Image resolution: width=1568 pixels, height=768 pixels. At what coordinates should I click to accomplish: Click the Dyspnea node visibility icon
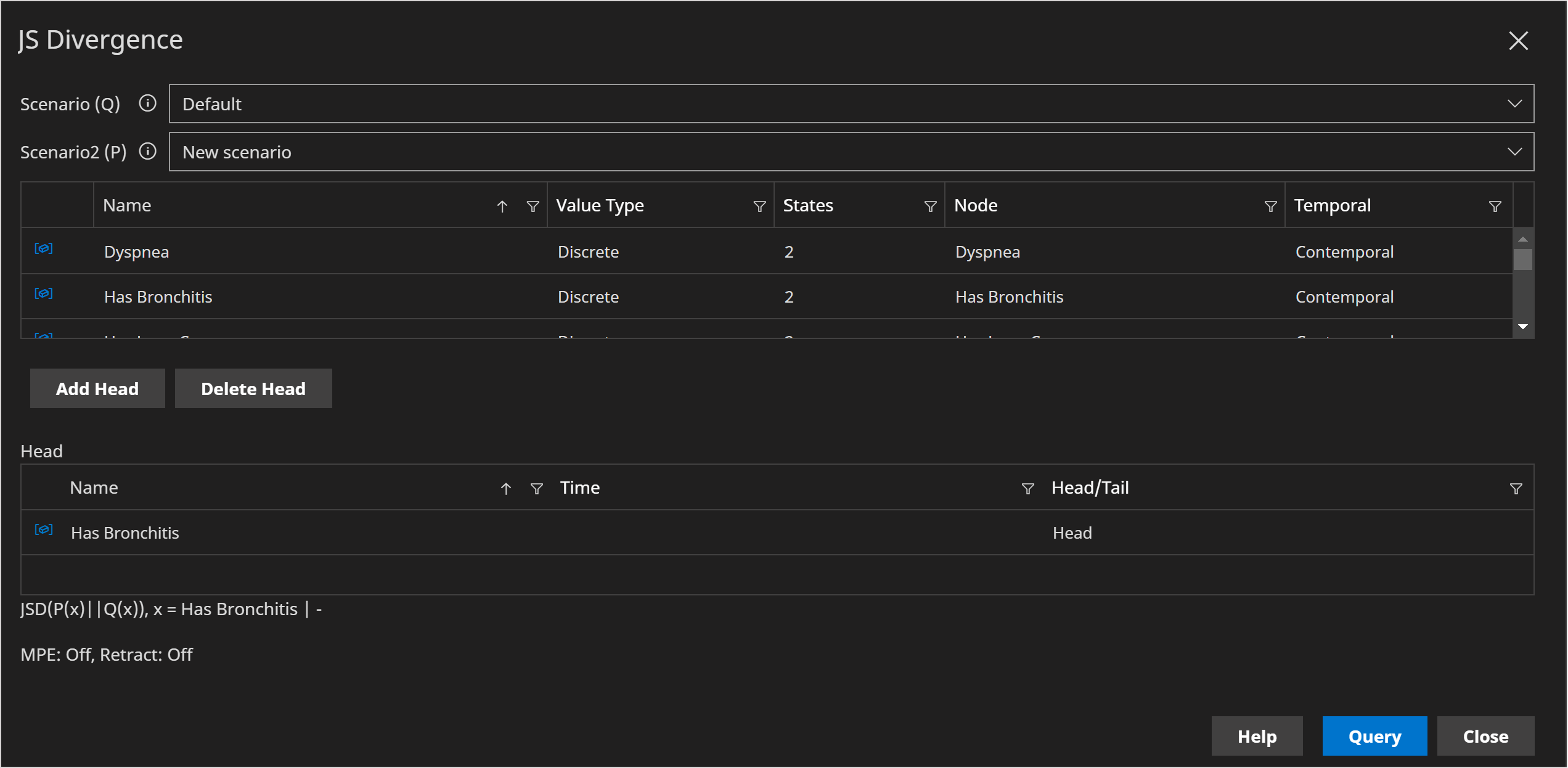[x=44, y=249]
